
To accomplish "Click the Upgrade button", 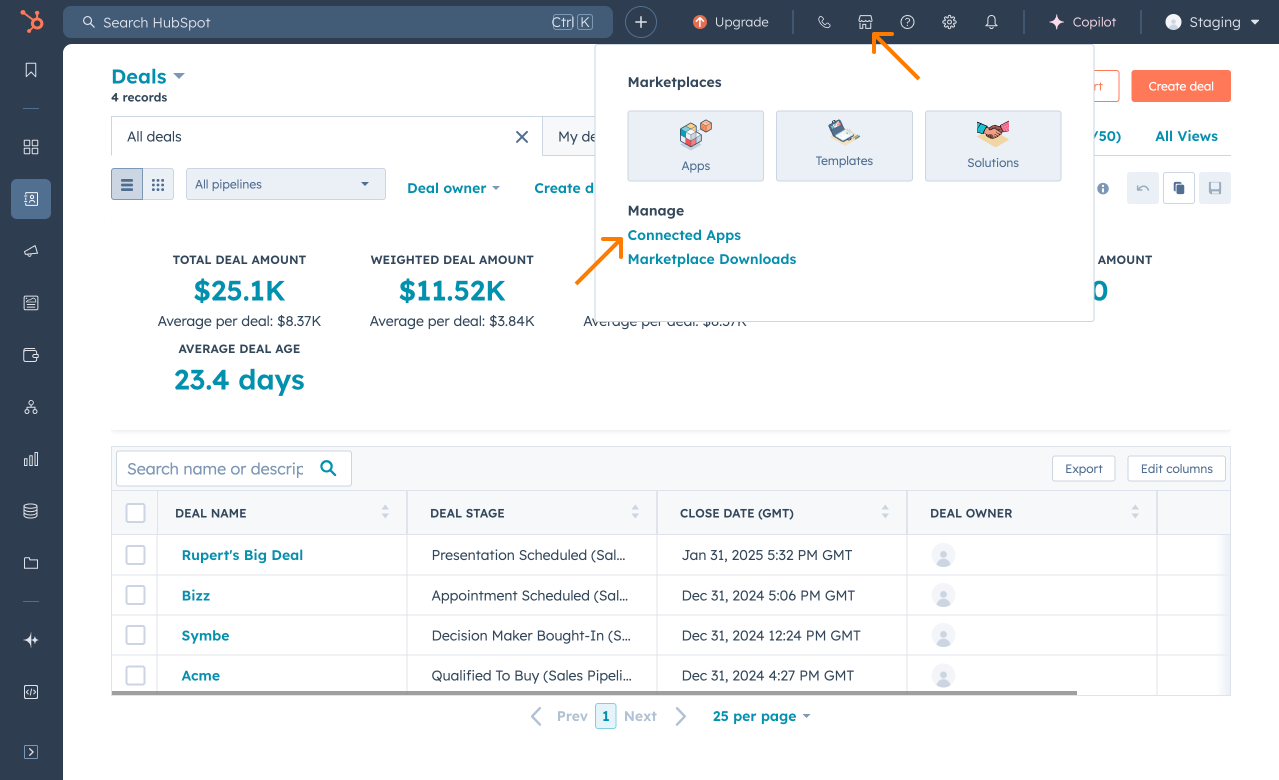I will coord(731,22).
